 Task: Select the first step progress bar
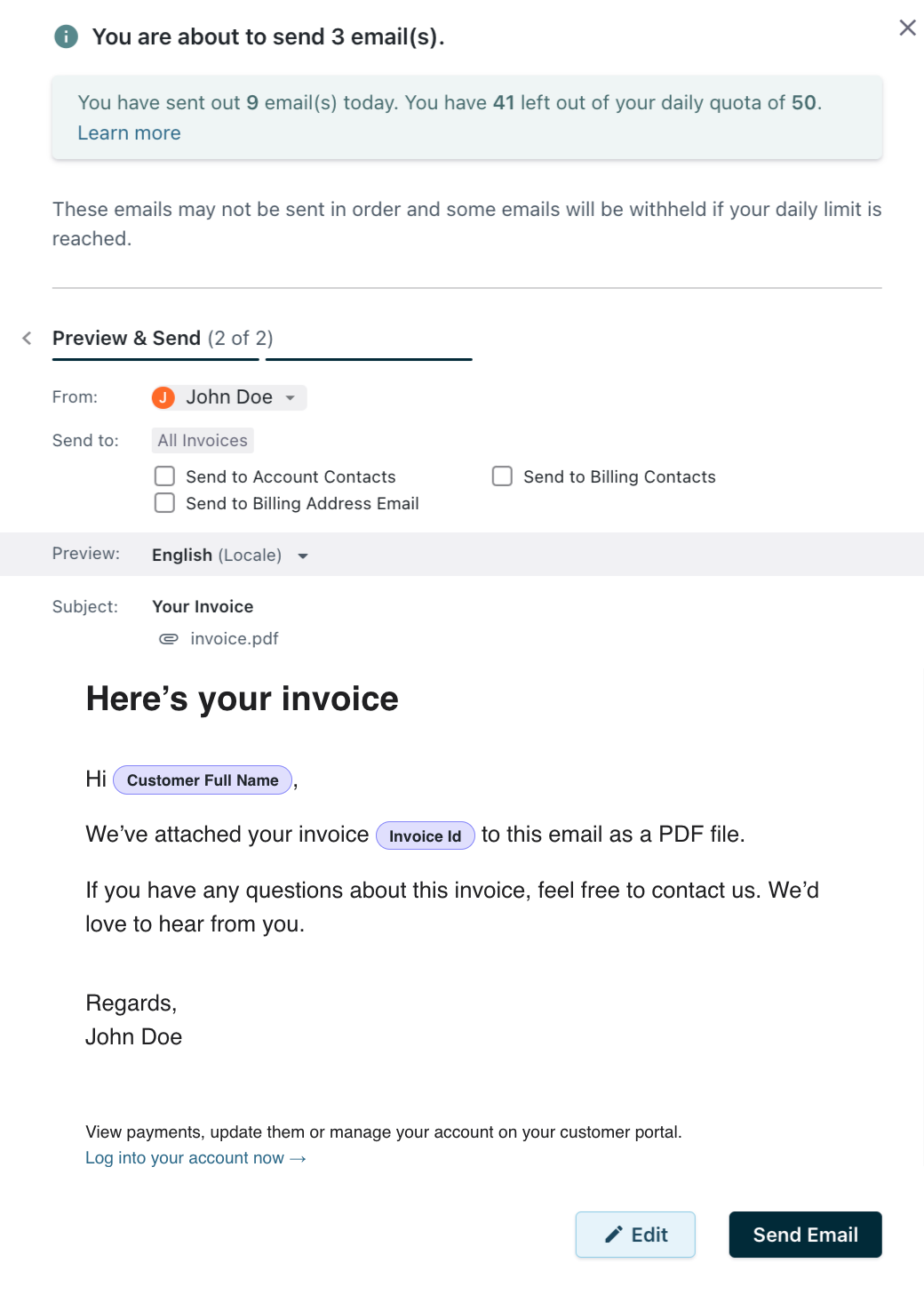(x=155, y=359)
